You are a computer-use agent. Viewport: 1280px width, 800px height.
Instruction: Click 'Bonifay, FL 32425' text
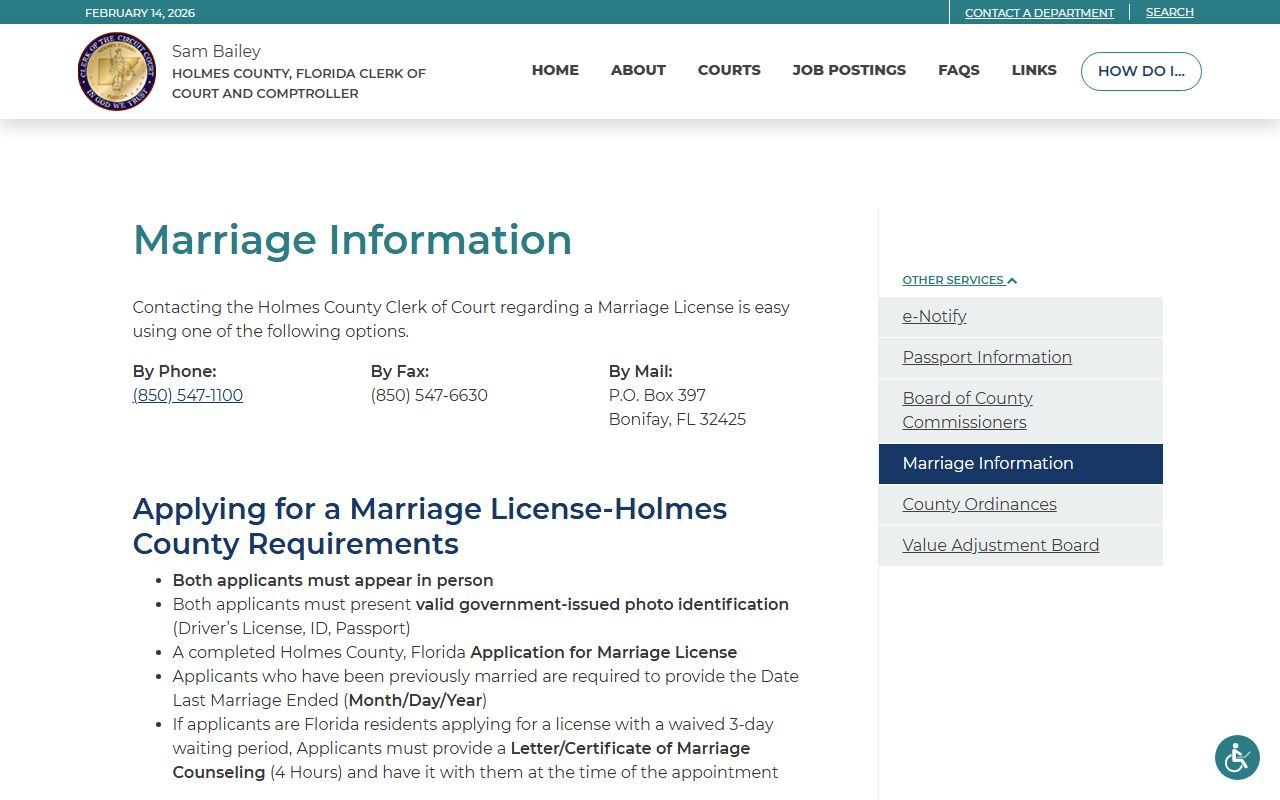point(677,419)
